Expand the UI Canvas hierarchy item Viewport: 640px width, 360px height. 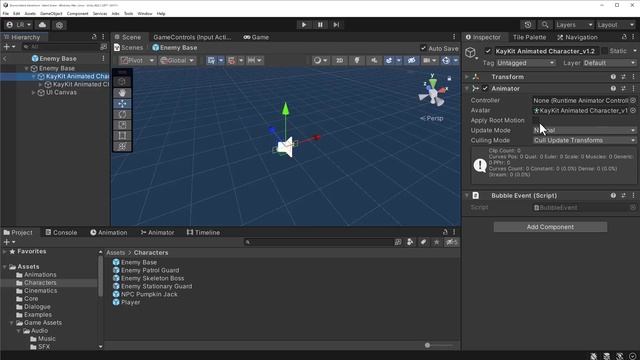click(33, 93)
